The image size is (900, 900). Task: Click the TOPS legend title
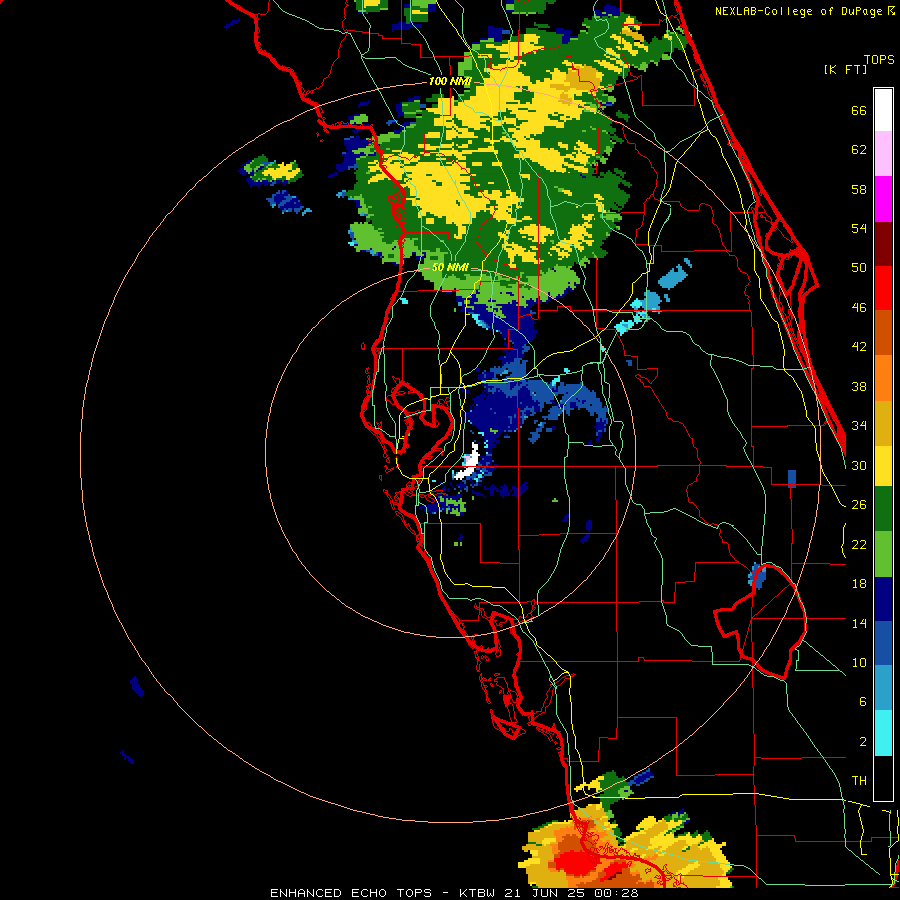[879, 59]
